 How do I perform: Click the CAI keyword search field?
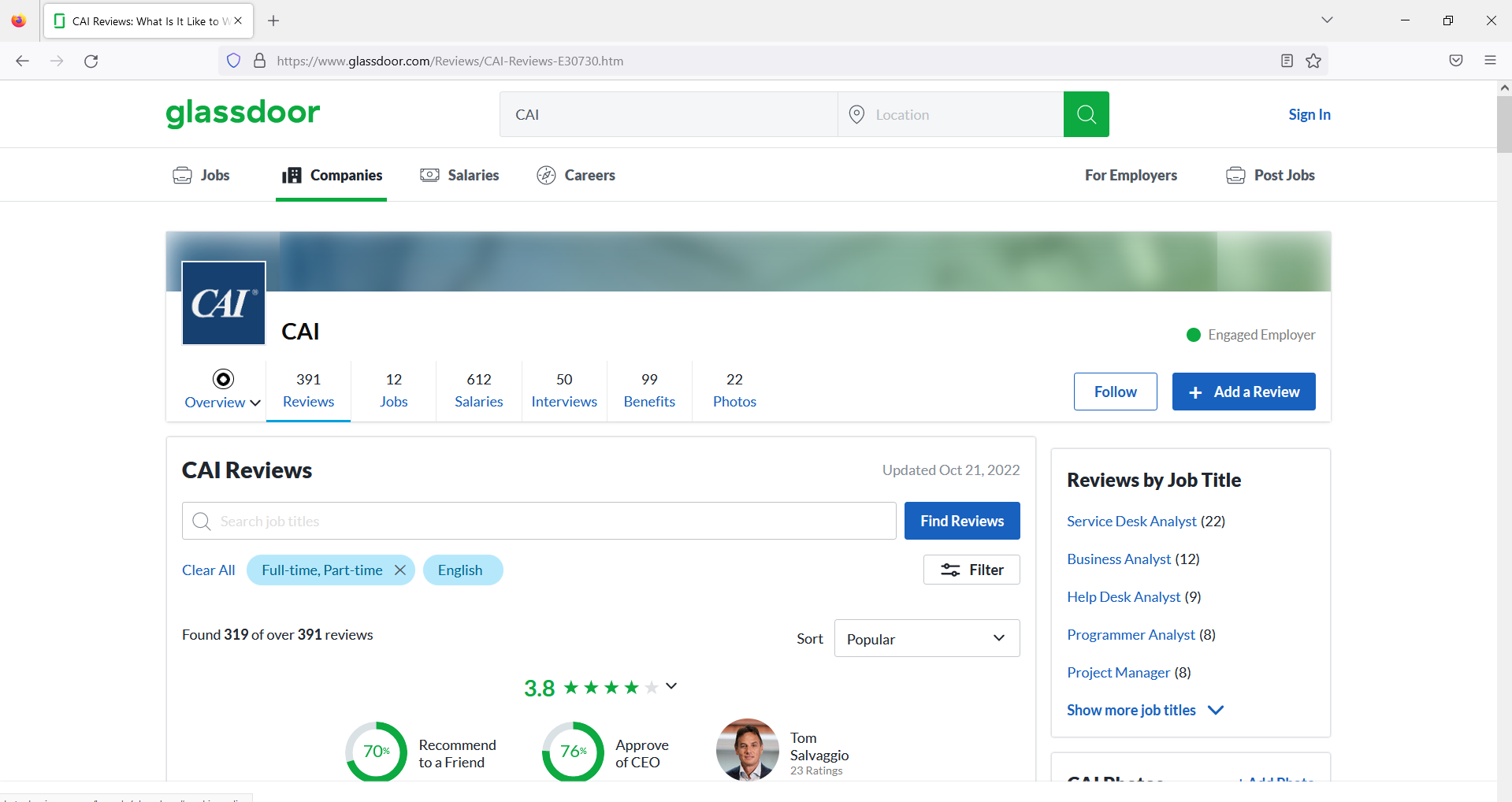tap(668, 114)
